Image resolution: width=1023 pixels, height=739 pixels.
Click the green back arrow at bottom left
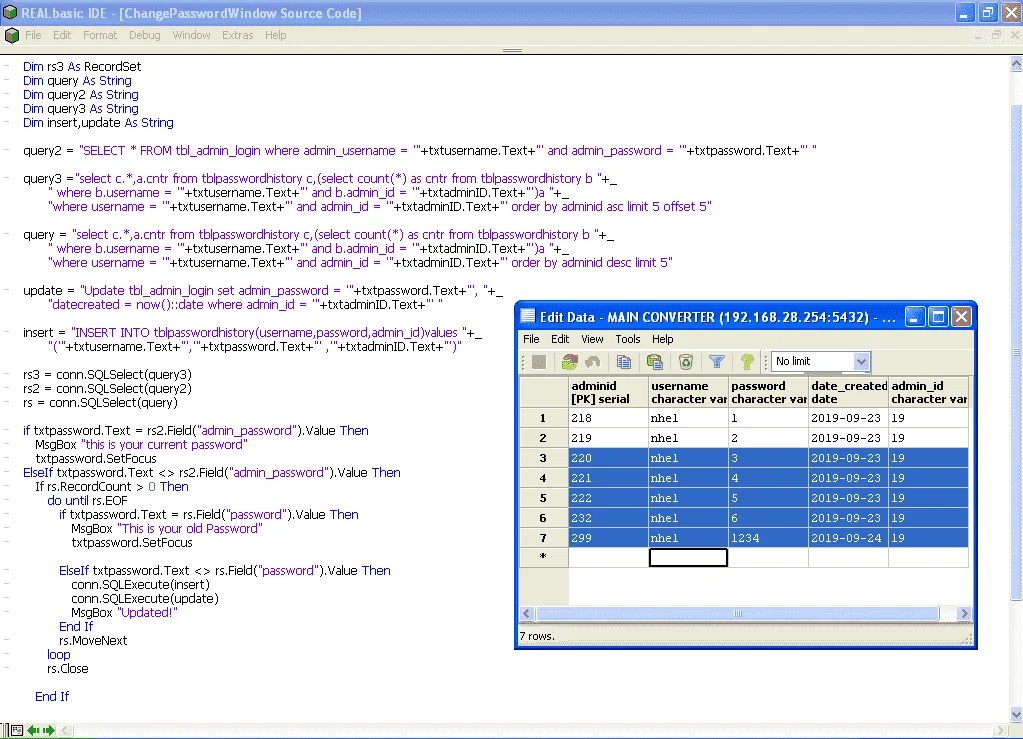(33, 731)
